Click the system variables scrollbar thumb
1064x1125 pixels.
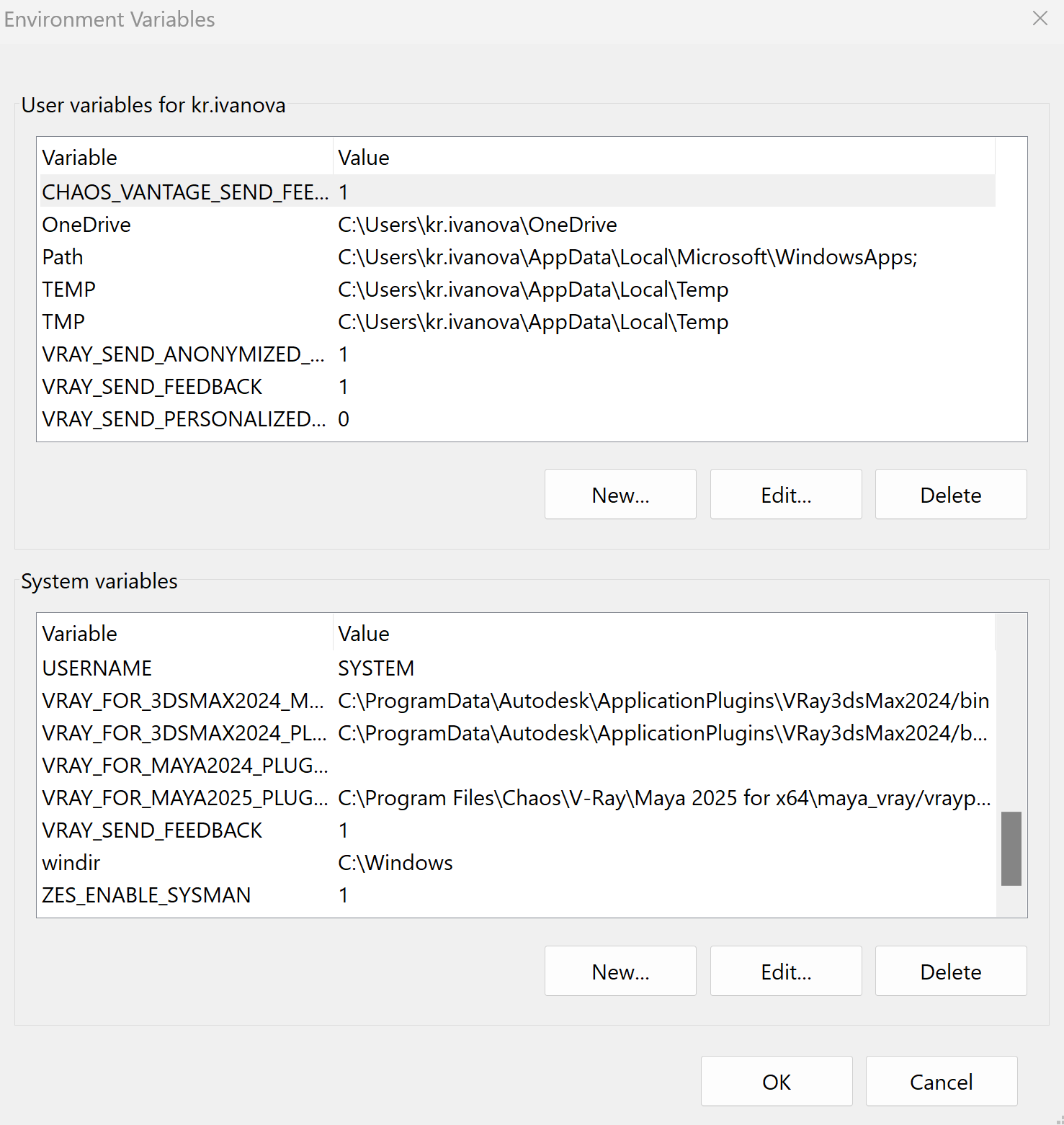pyautogui.click(x=1011, y=848)
